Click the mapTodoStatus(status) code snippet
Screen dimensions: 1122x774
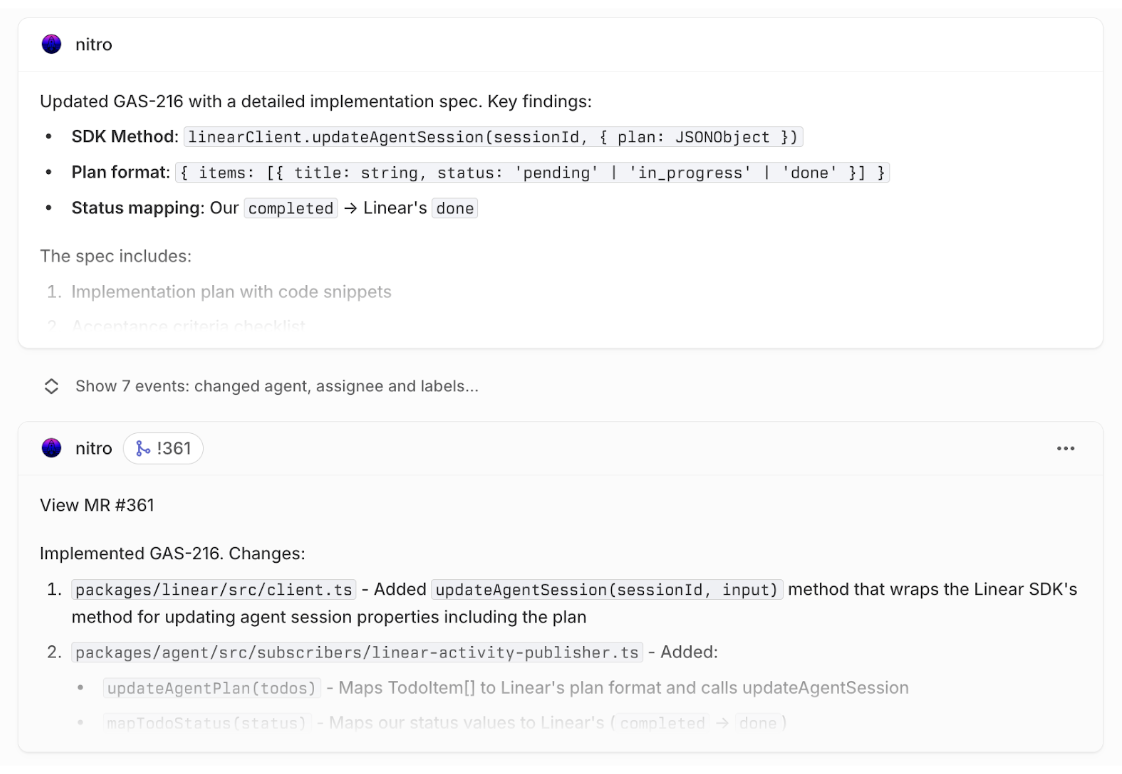point(207,722)
